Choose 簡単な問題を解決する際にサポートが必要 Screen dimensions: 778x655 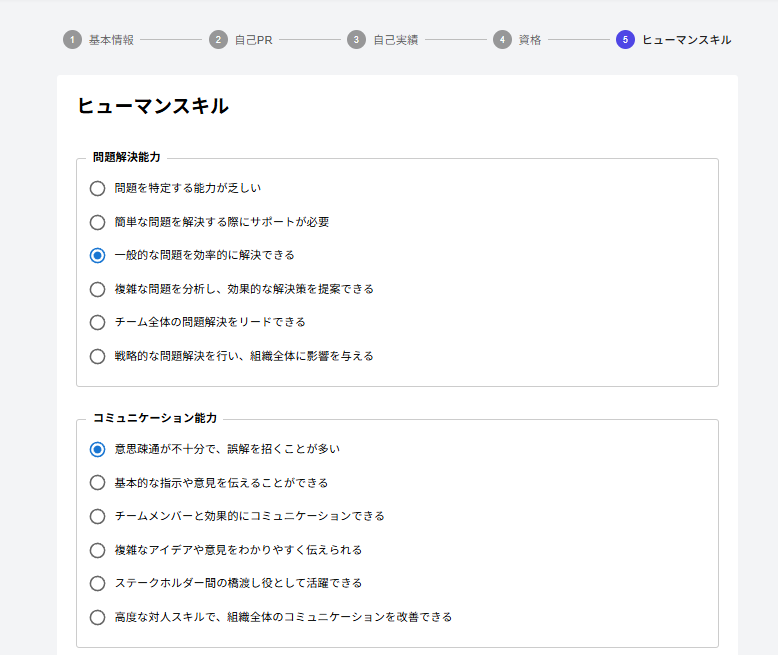(x=97, y=222)
